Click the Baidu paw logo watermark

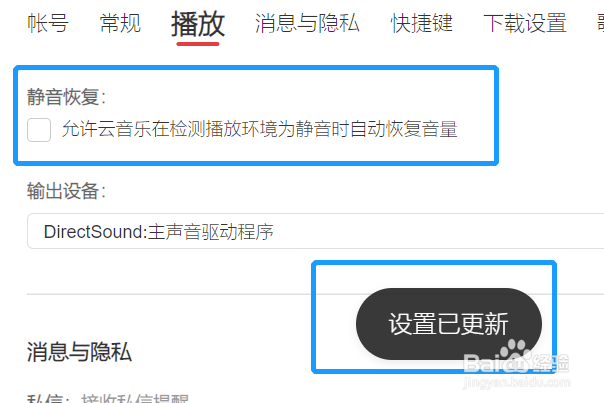tap(513, 354)
